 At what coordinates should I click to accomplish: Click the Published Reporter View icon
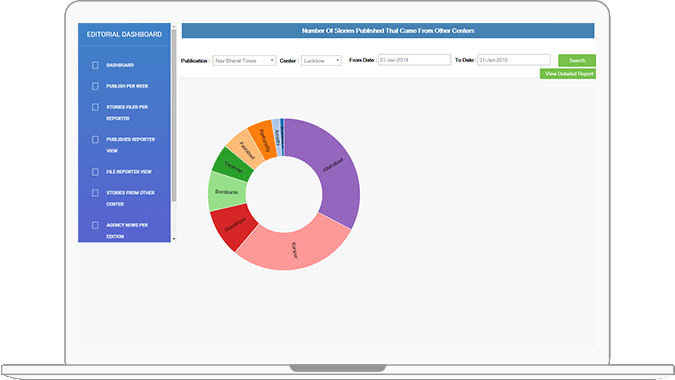click(95, 139)
